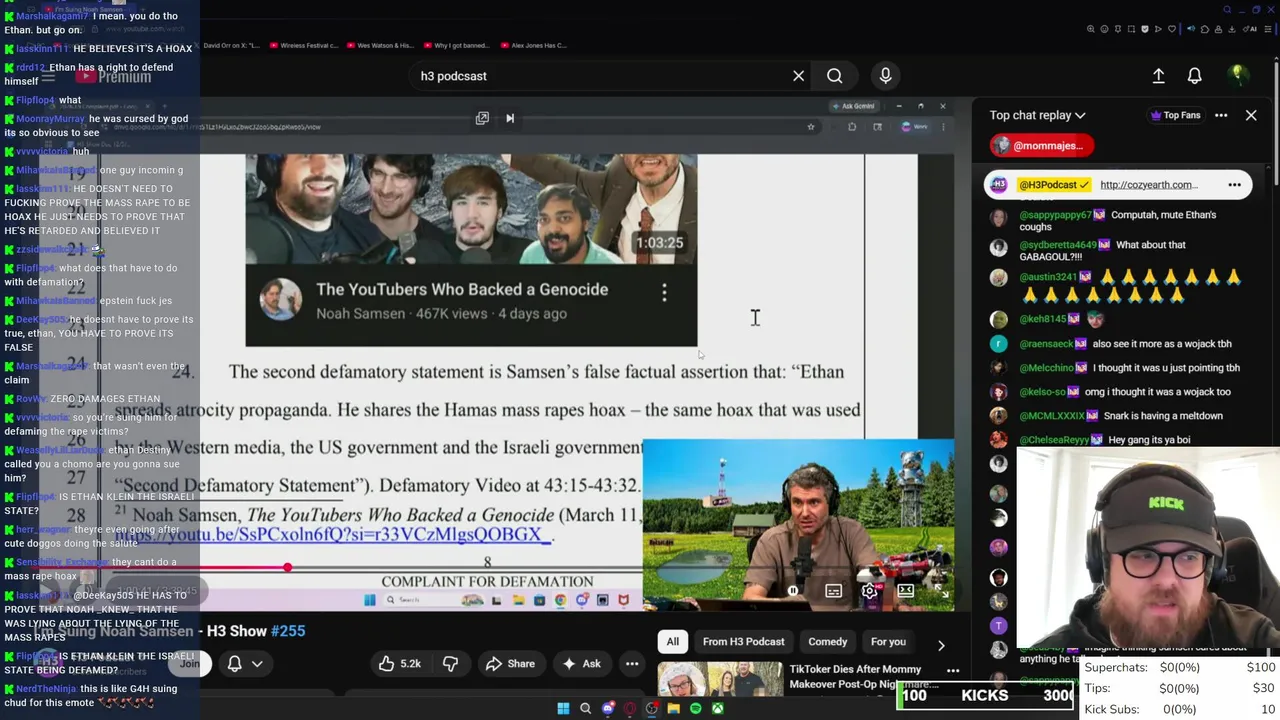Open chat replay three-dot options
The height and width of the screenshot is (720, 1280).
pos(1221,115)
